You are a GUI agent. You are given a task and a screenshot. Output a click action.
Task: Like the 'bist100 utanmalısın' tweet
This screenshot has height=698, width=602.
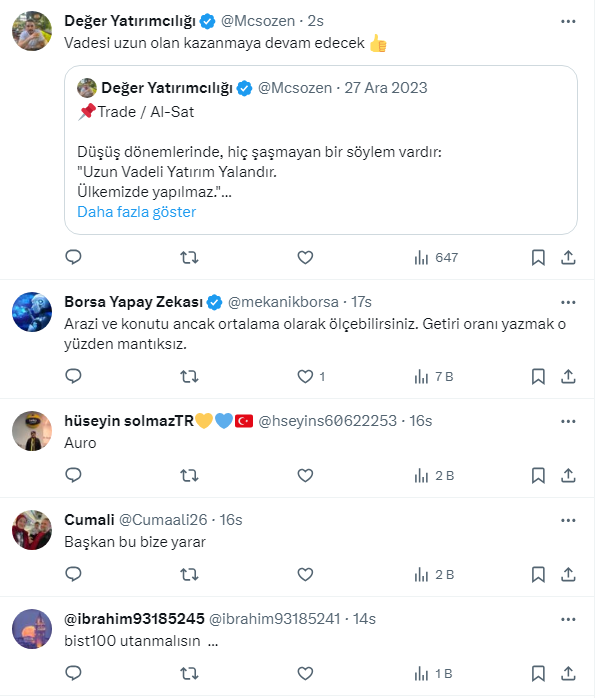coord(306,673)
